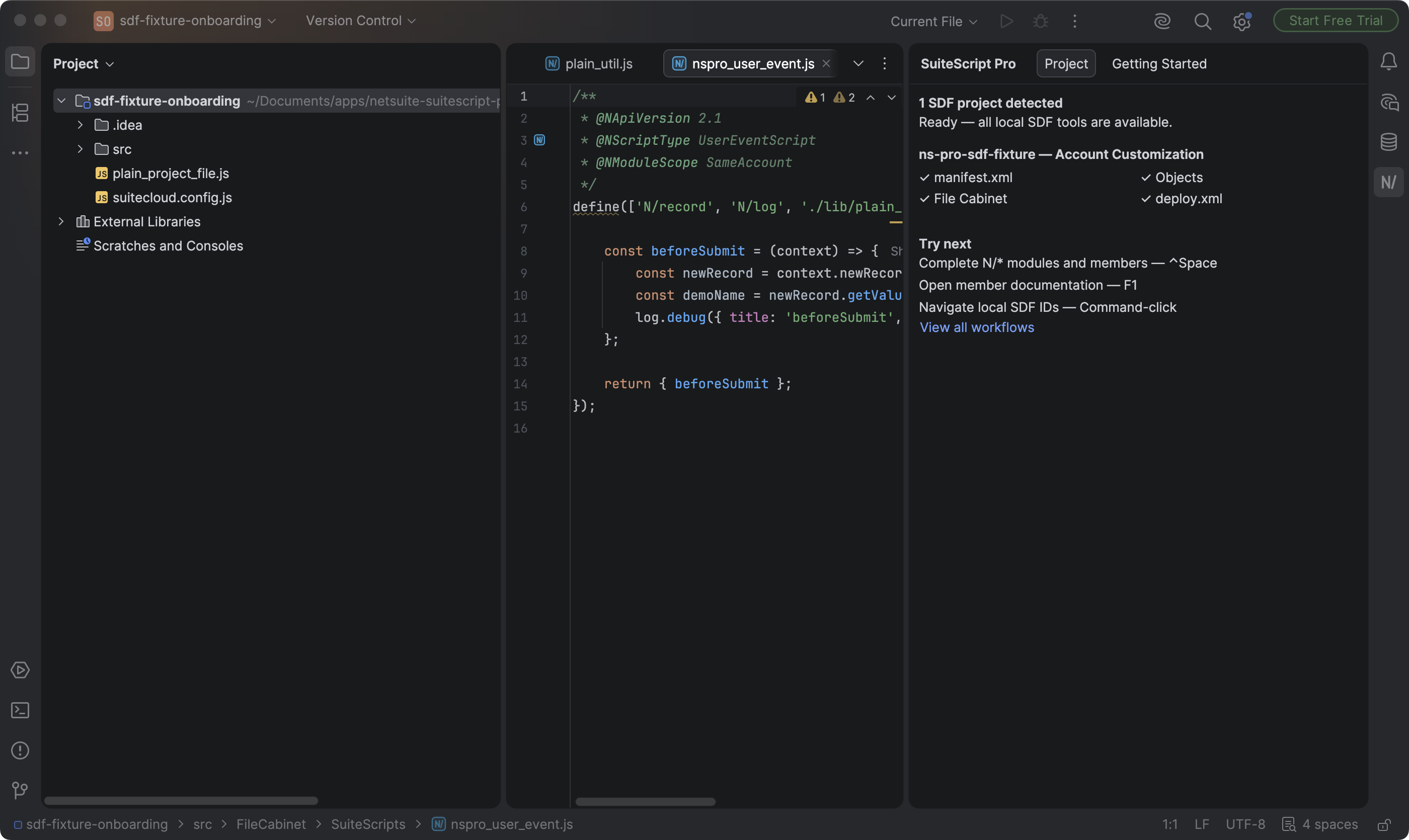The height and width of the screenshot is (840, 1409).
Task: Open the Problems tool window
Action: [21, 750]
